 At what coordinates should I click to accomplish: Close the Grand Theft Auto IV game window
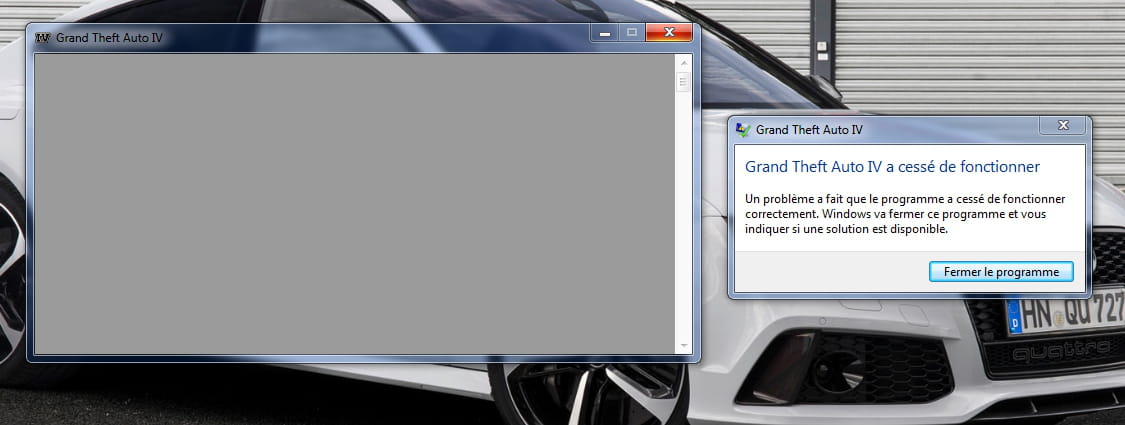[669, 32]
